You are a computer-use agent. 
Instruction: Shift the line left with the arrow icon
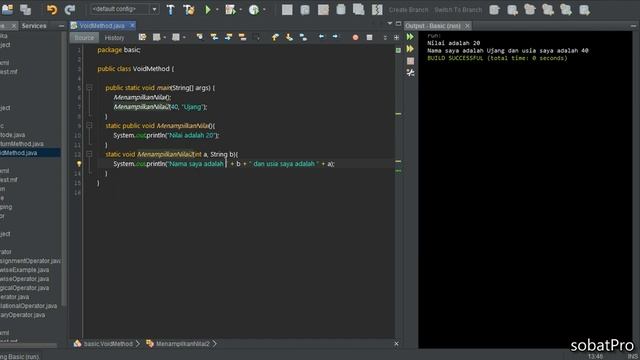coord(322,37)
